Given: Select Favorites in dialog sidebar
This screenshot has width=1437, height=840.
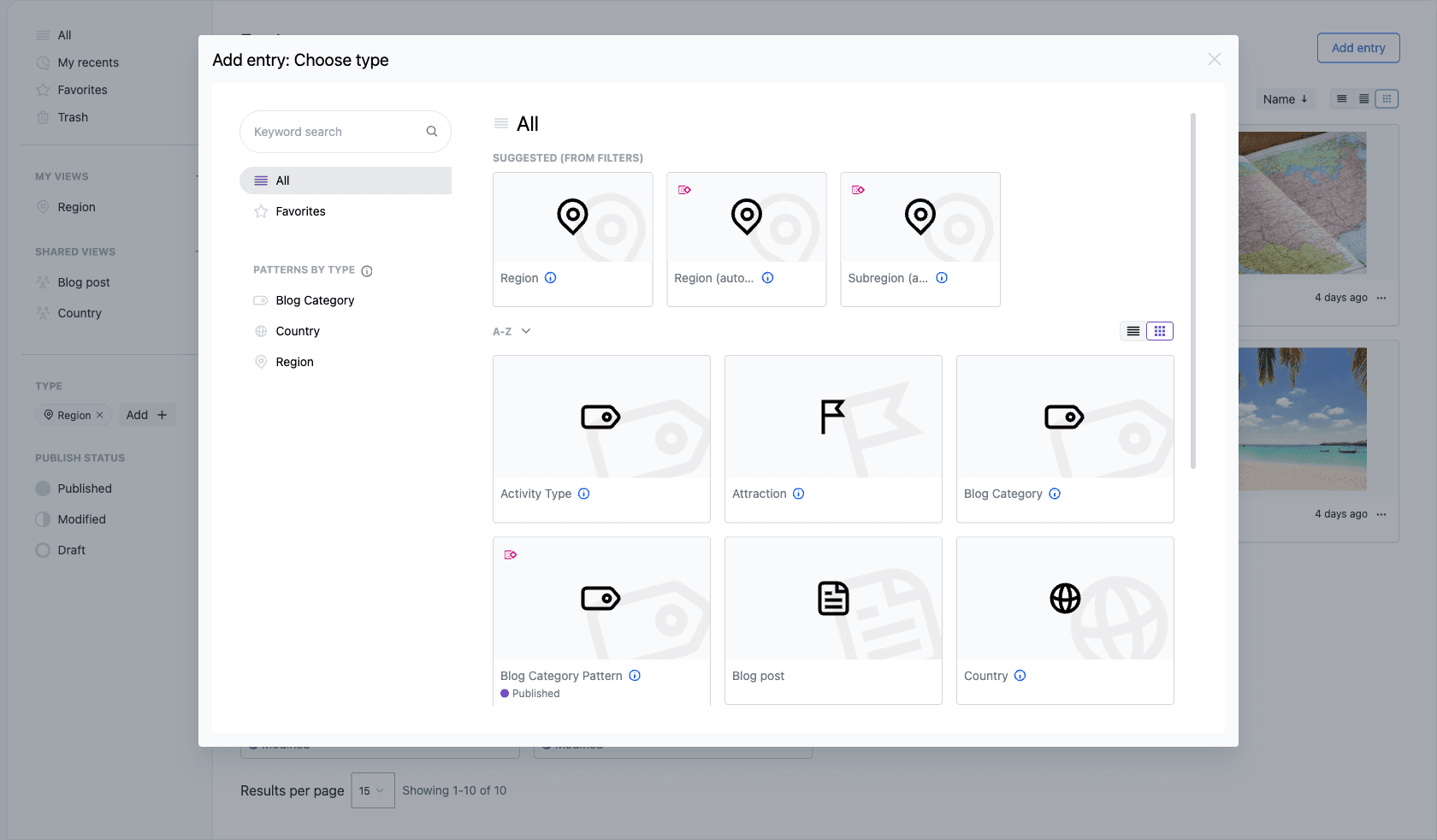Looking at the screenshot, I should coord(346,211).
